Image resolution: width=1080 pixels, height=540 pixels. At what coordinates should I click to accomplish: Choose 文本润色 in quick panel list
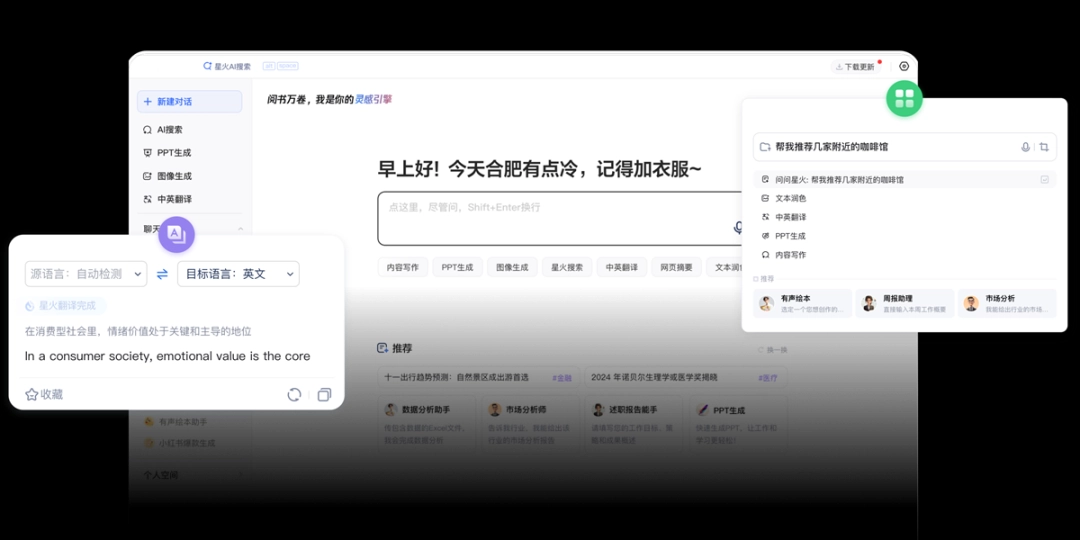point(791,199)
